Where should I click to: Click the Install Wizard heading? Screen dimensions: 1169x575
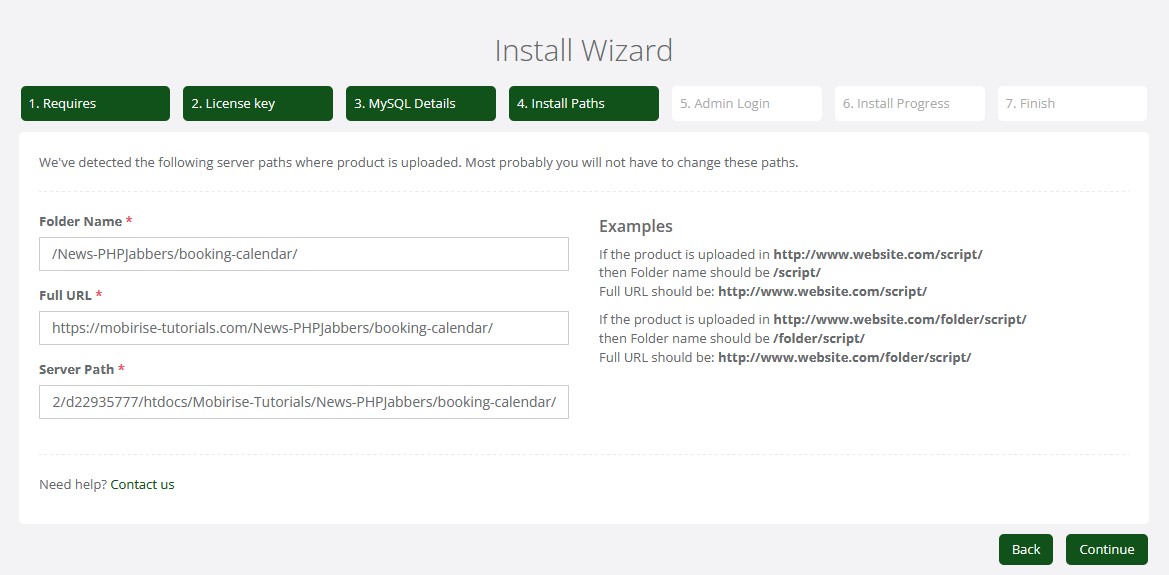click(584, 50)
